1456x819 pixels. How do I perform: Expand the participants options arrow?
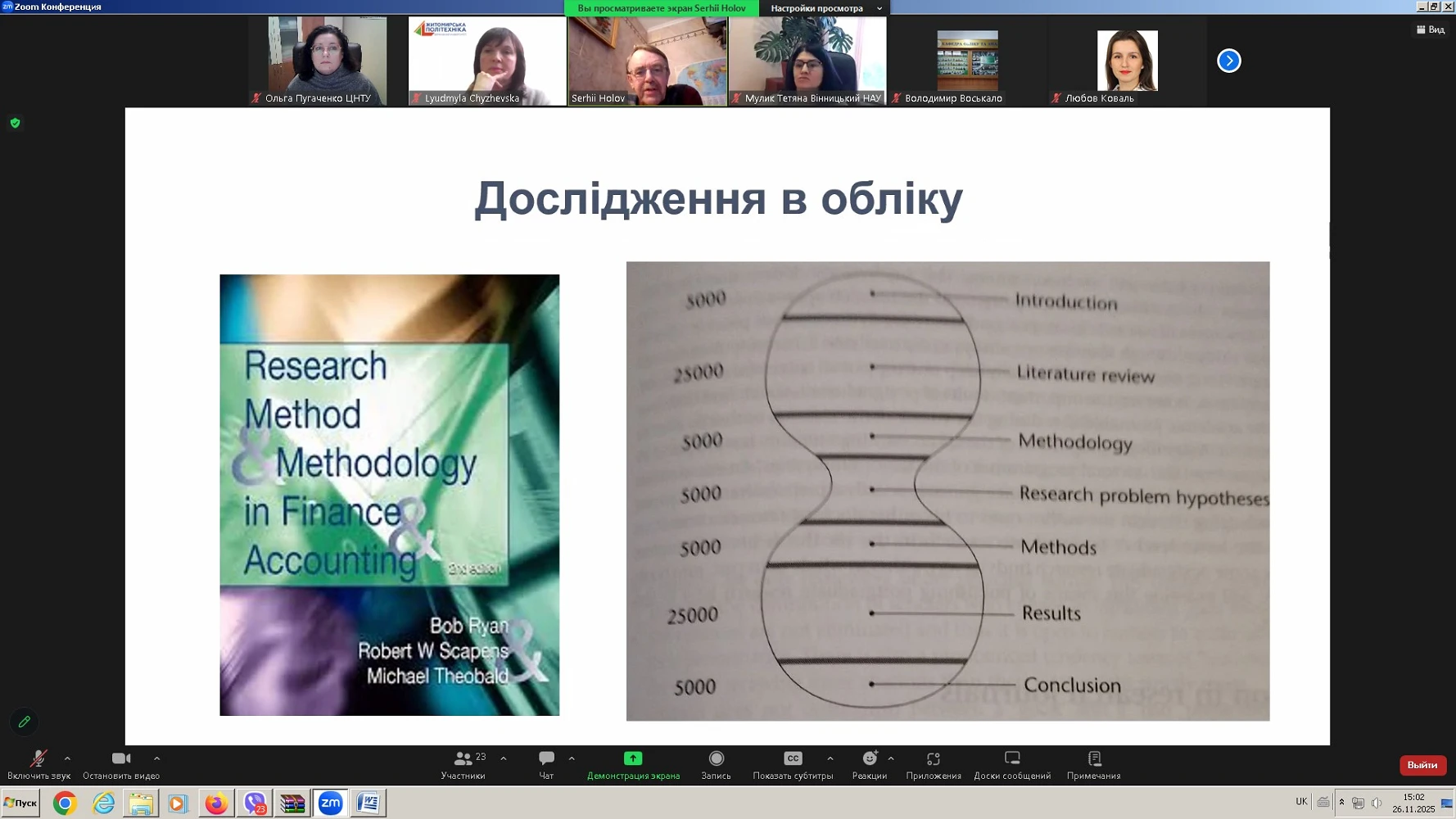point(504,758)
